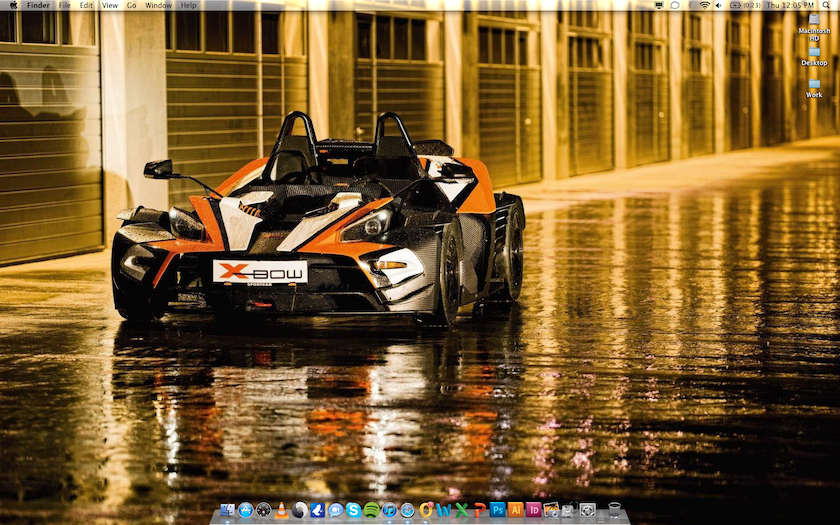Open the Wi-Fi status menu
Image resolution: width=840 pixels, height=525 pixels.
(704, 5)
